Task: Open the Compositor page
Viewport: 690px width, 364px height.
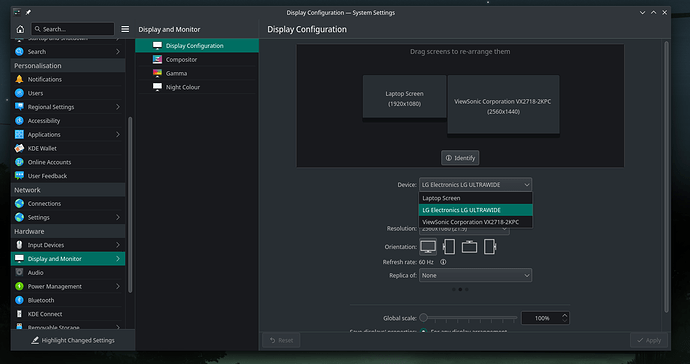Action: pyautogui.click(x=197, y=59)
